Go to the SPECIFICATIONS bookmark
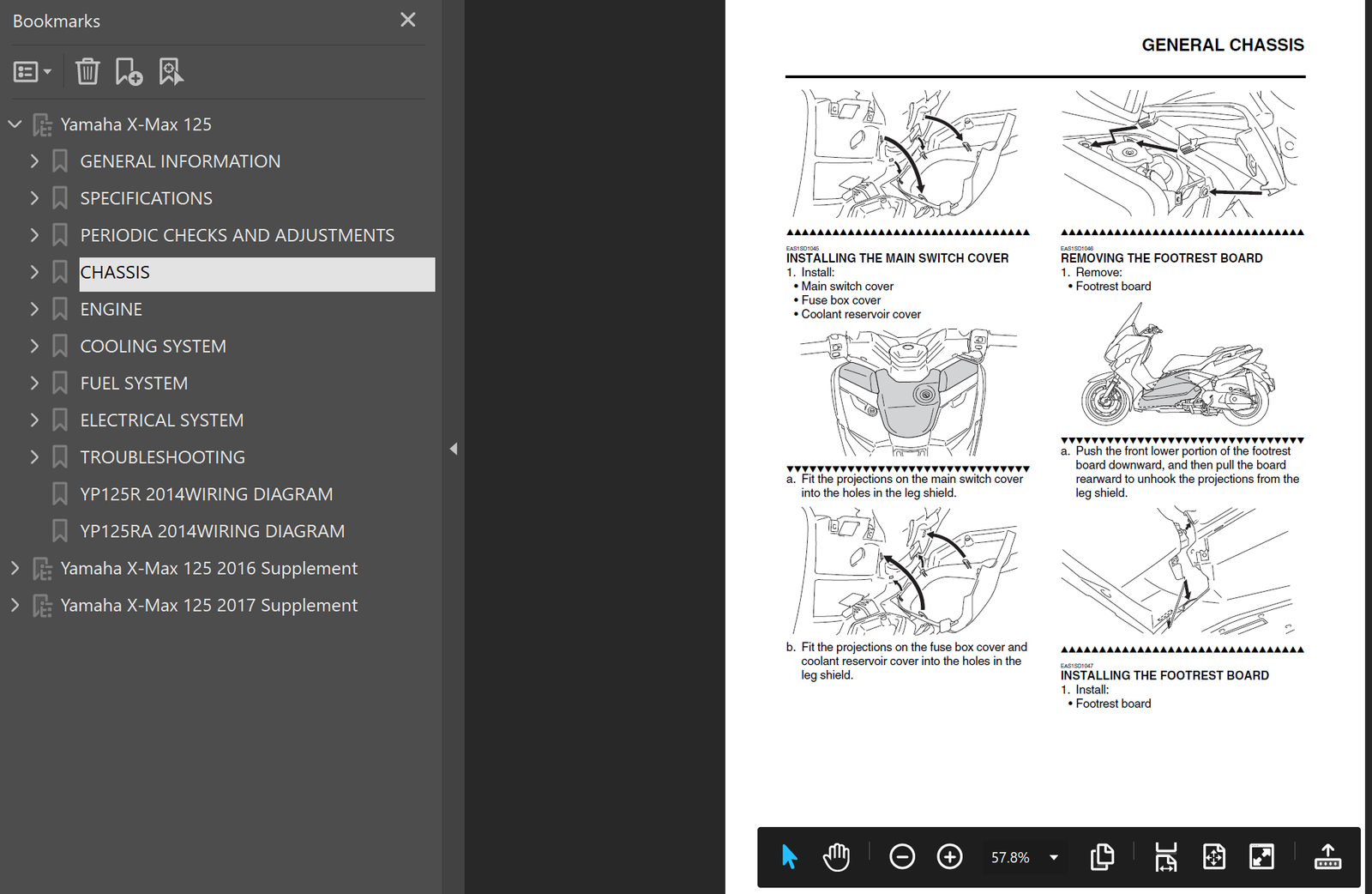The height and width of the screenshot is (894, 1372). click(147, 198)
